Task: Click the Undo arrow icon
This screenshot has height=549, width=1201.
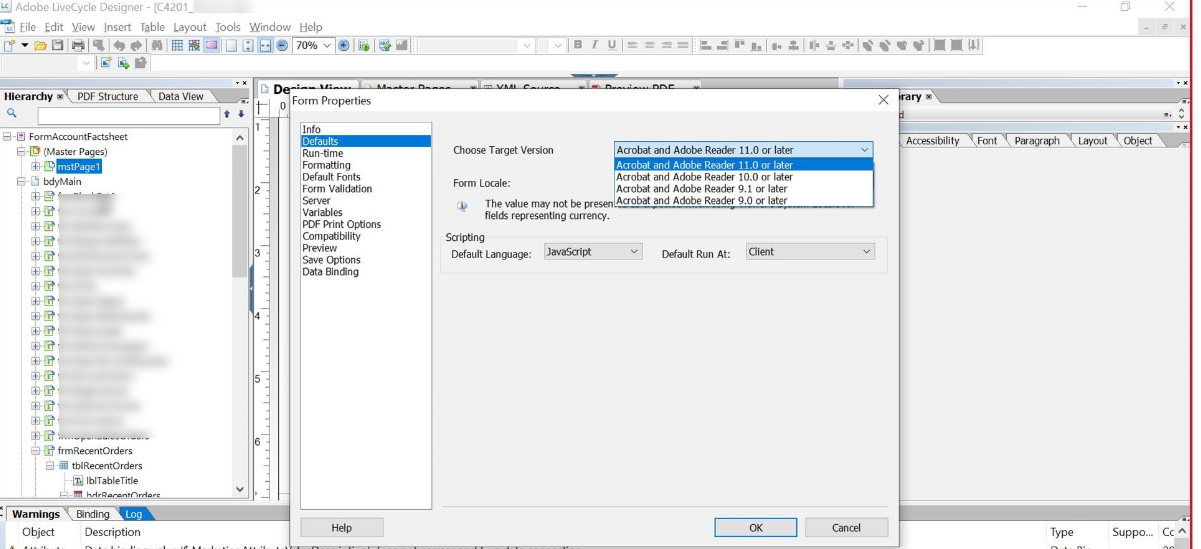Action: click(x=119, y=46)
